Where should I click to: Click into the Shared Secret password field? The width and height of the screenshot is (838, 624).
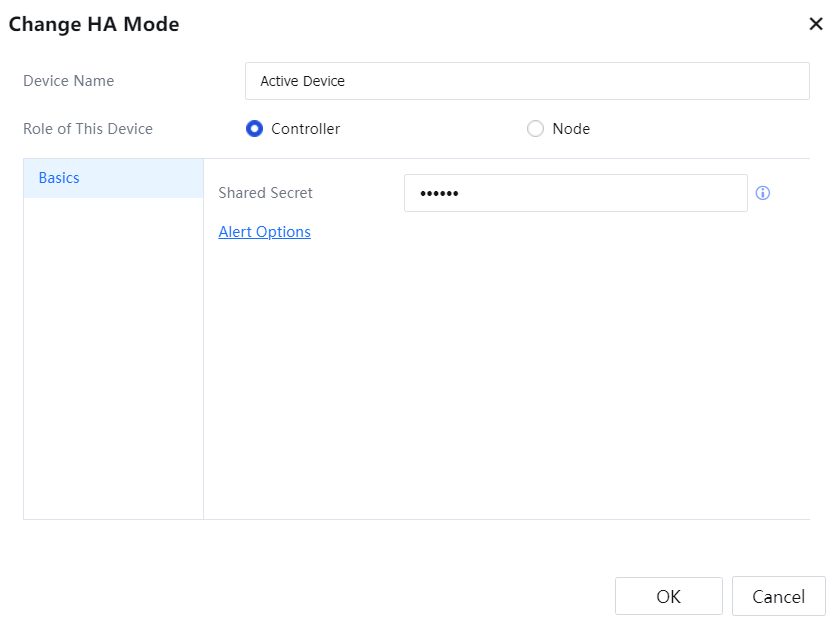[575, 193]
